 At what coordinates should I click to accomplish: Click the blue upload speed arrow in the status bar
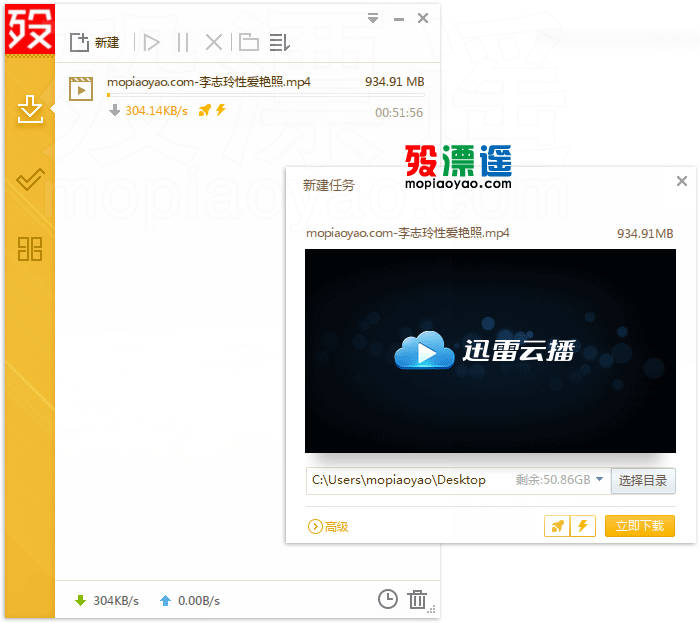tap(165, 600)
